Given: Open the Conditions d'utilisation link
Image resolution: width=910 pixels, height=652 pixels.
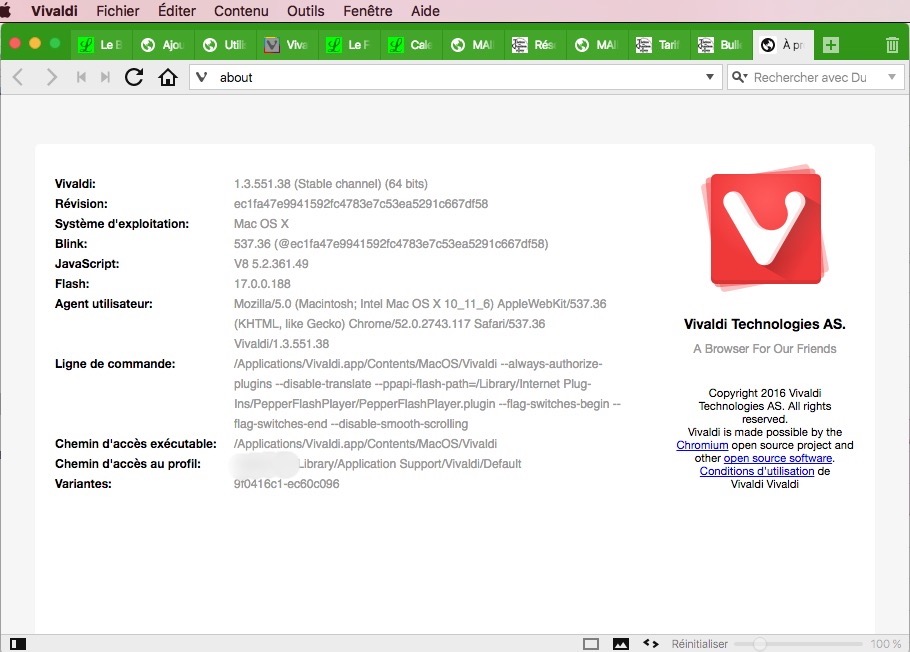Looking at the screenshot, I should (x=757, y=471).
